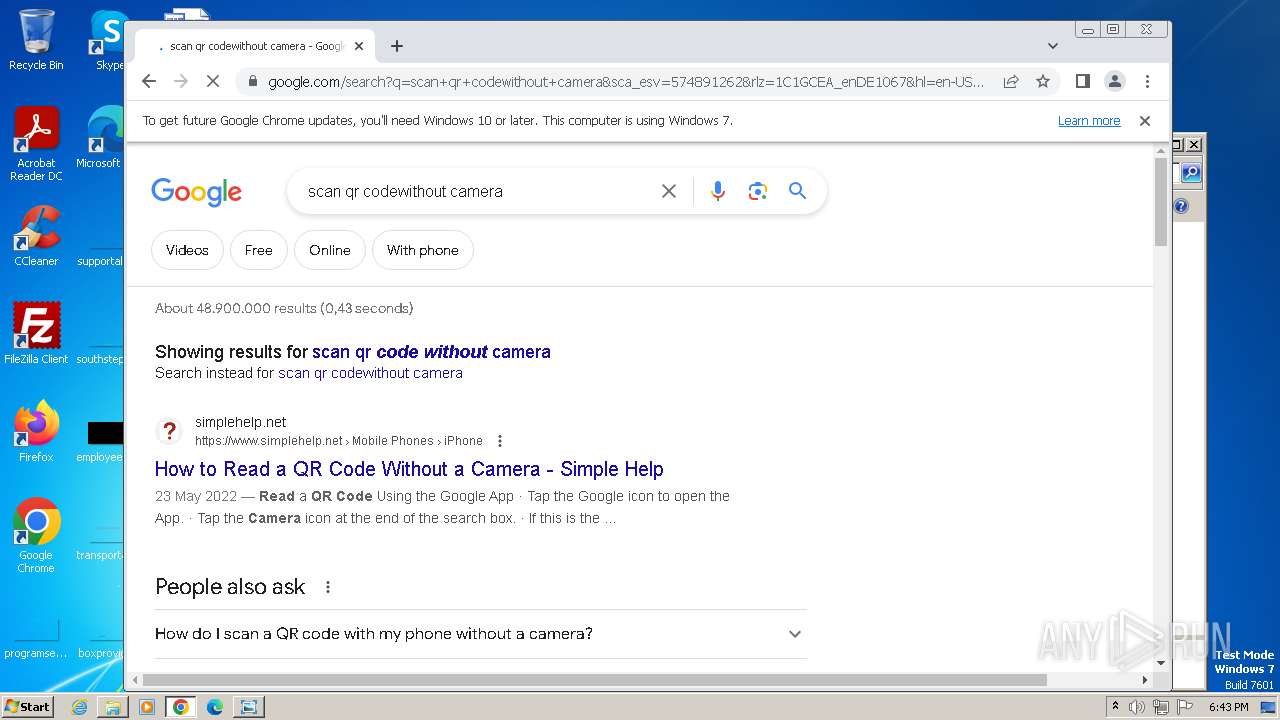Click the page vertical scrollbar thumb
1280x720 pixels.
point(1161,201)
